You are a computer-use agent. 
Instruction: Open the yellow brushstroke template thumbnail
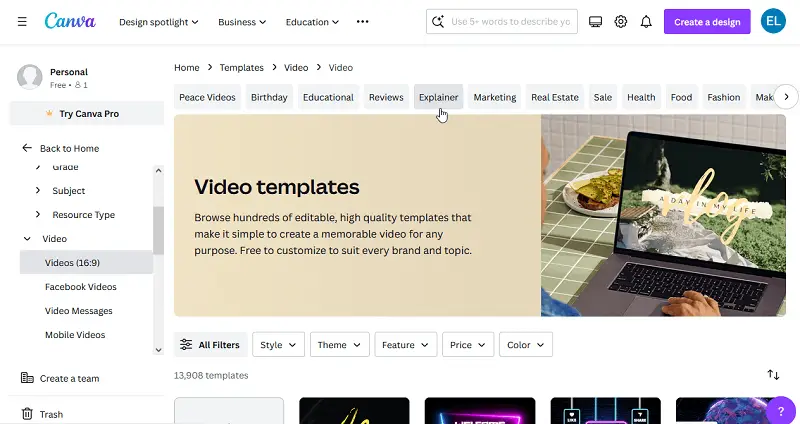(354, 411)
